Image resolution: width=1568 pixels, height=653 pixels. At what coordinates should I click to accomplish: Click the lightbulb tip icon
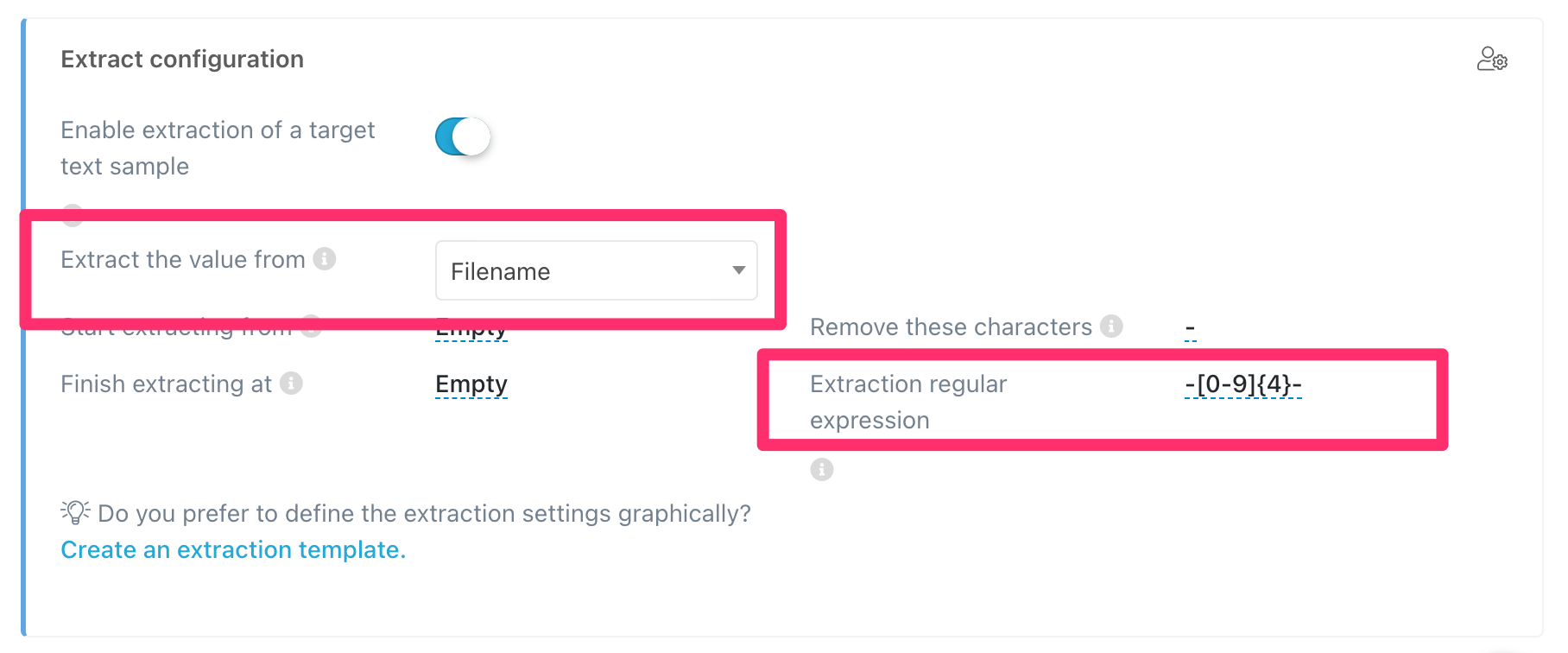point(76,512)
